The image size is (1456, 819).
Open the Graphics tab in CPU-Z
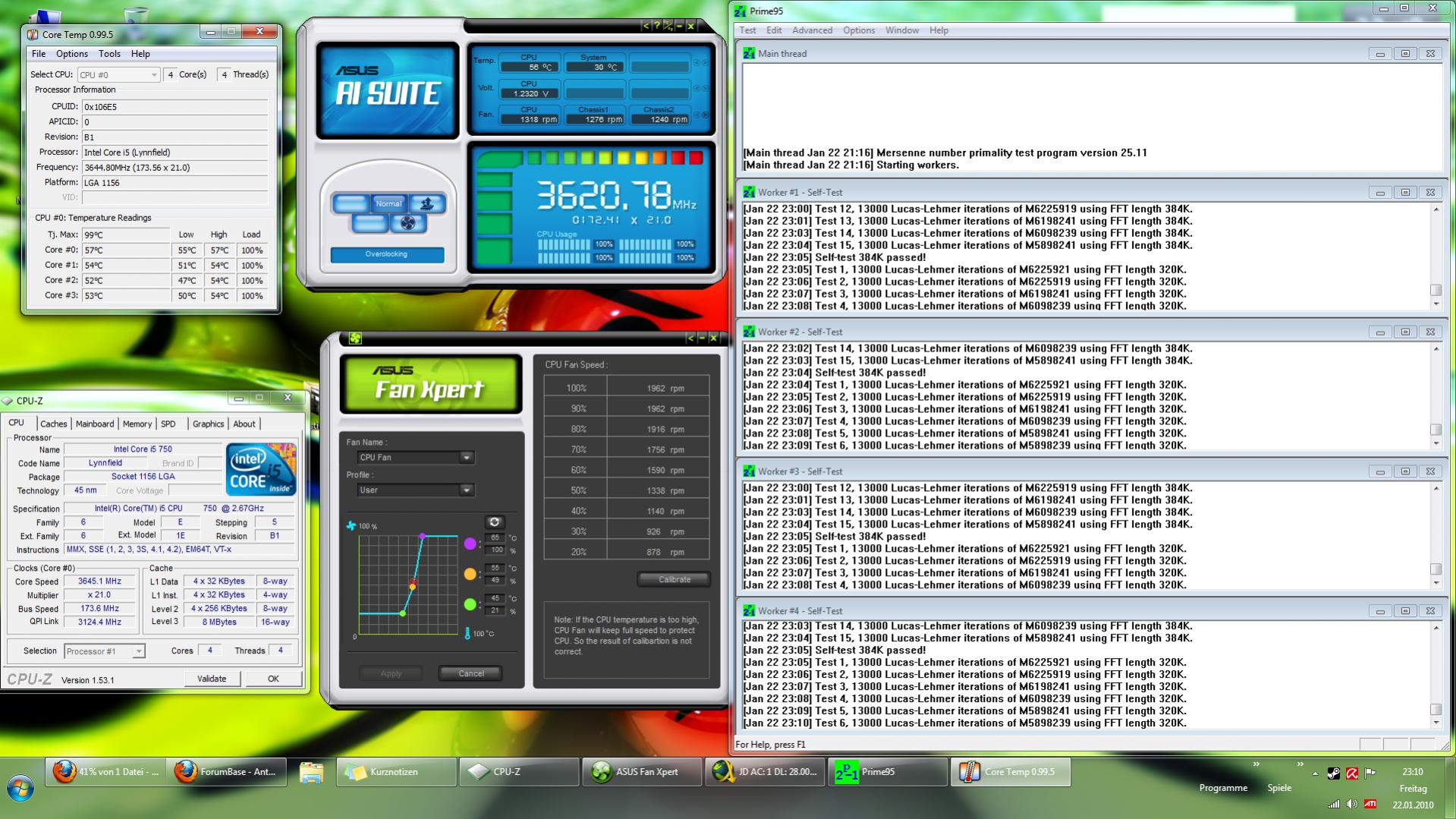[208, 424]
